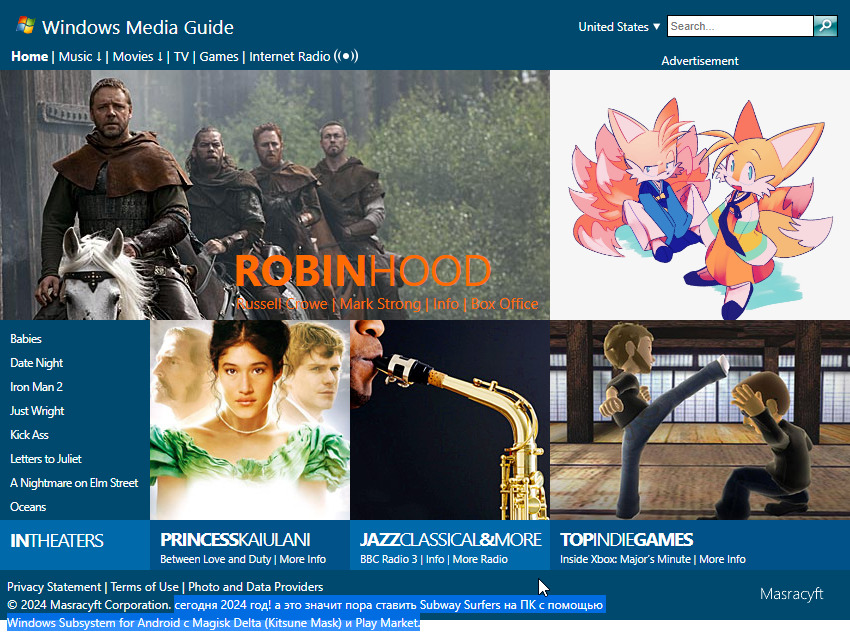Click the saxophone jazz thumbnail

point(450,420)
